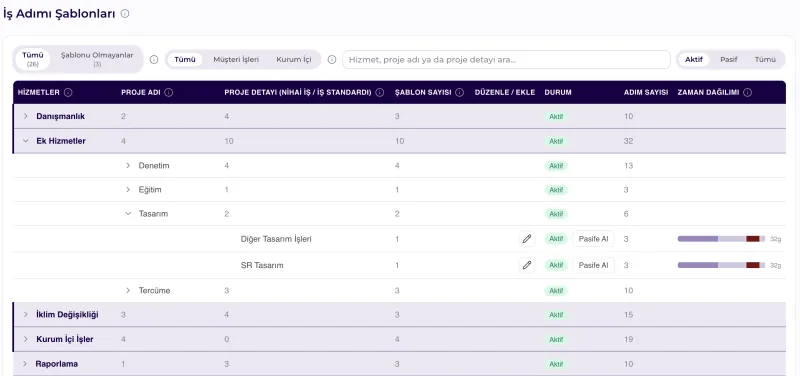Expand the Tercüme project row
The image size is (800, 376).
[128, 290]
